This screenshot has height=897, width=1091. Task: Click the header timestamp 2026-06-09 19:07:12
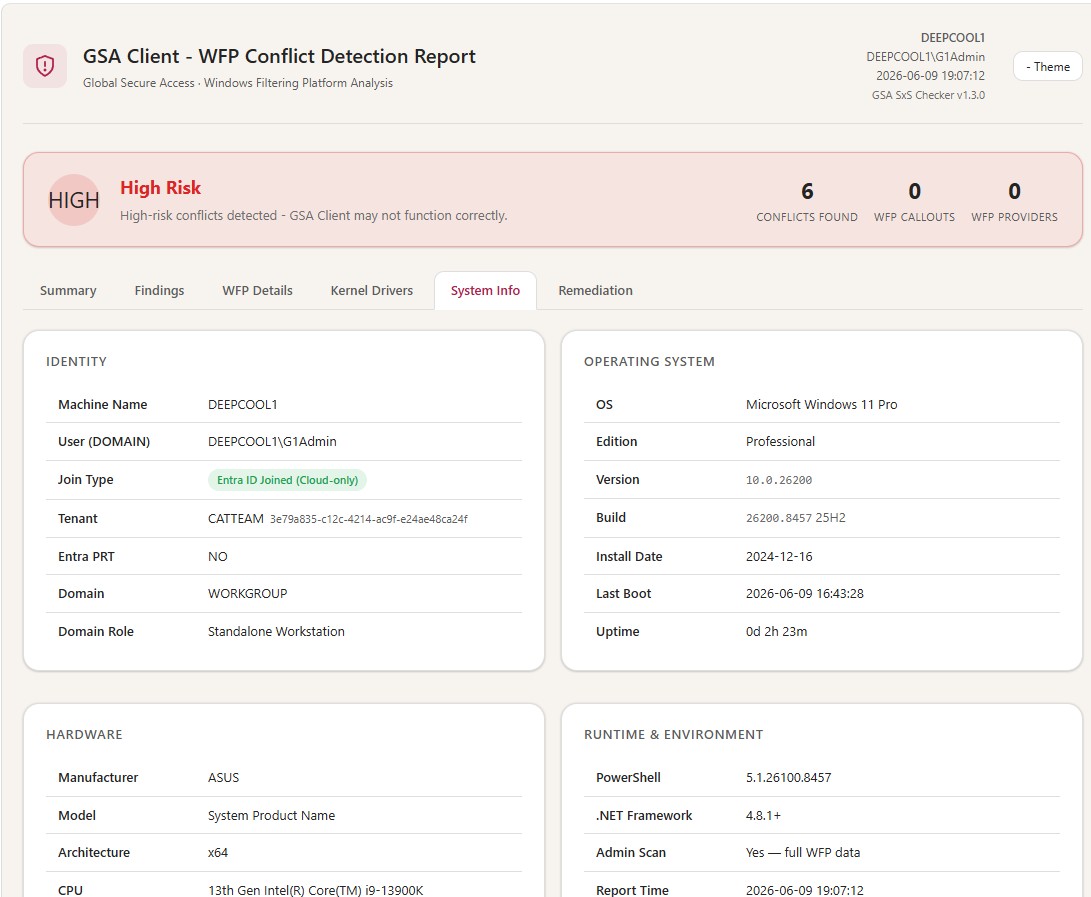coord(930,75)
